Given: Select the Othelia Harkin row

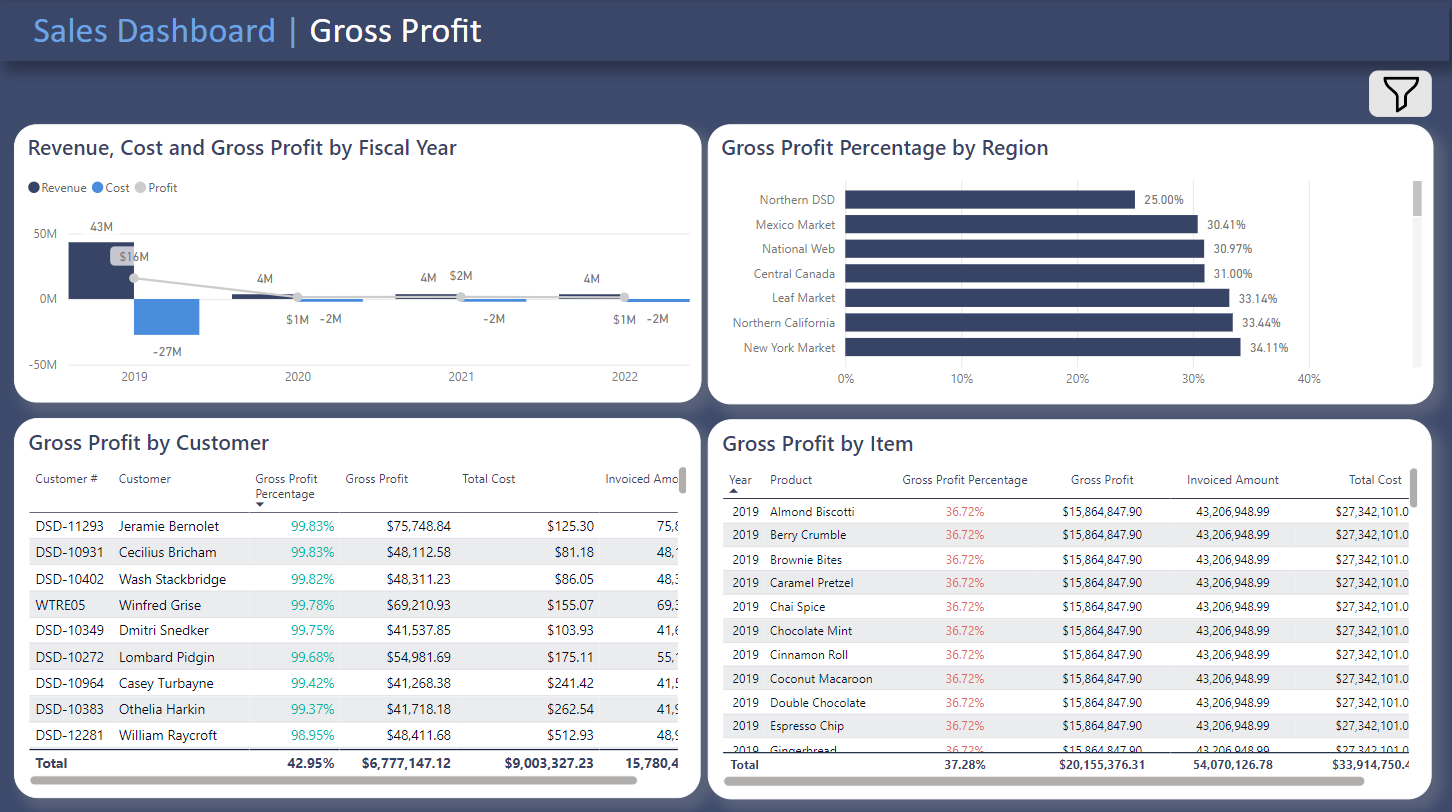Looking at the screenshot, I should point(354,709).
